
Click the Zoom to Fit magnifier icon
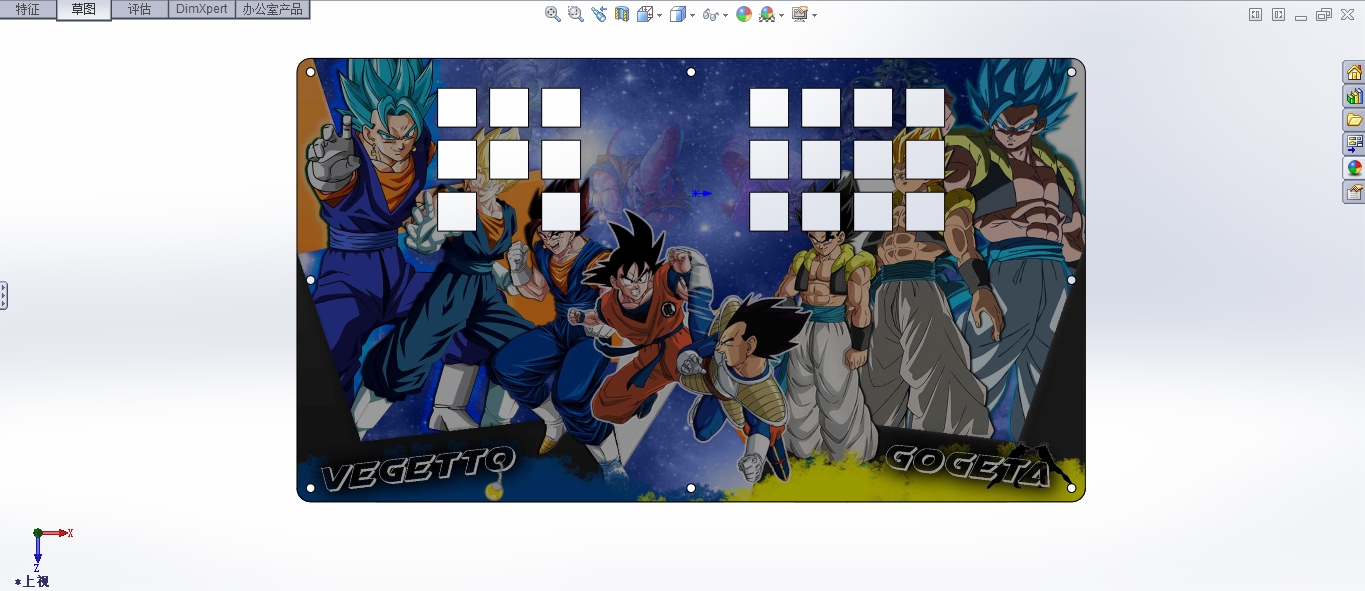[552, 14]
